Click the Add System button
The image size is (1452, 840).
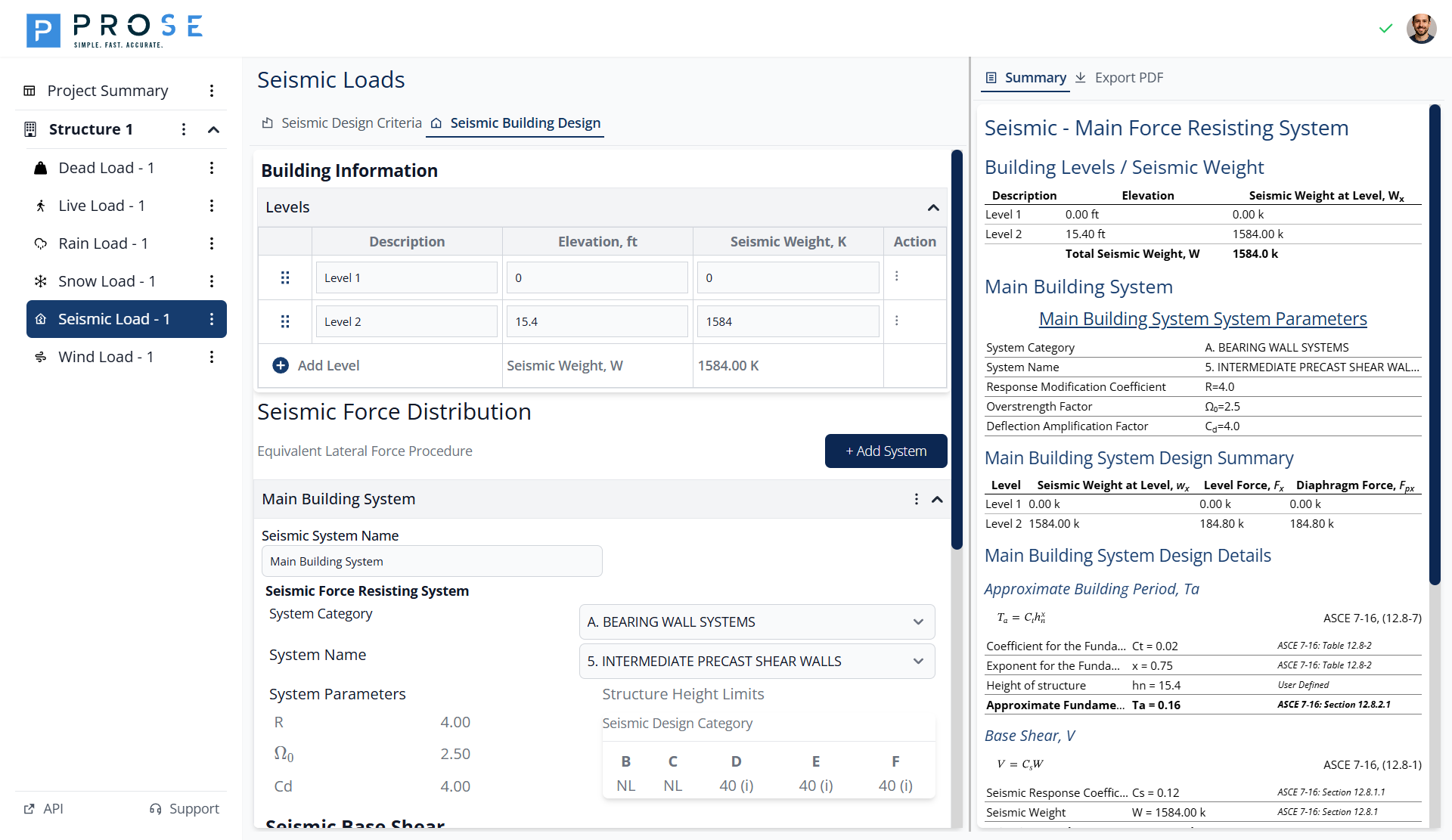[x=886, y=451]
